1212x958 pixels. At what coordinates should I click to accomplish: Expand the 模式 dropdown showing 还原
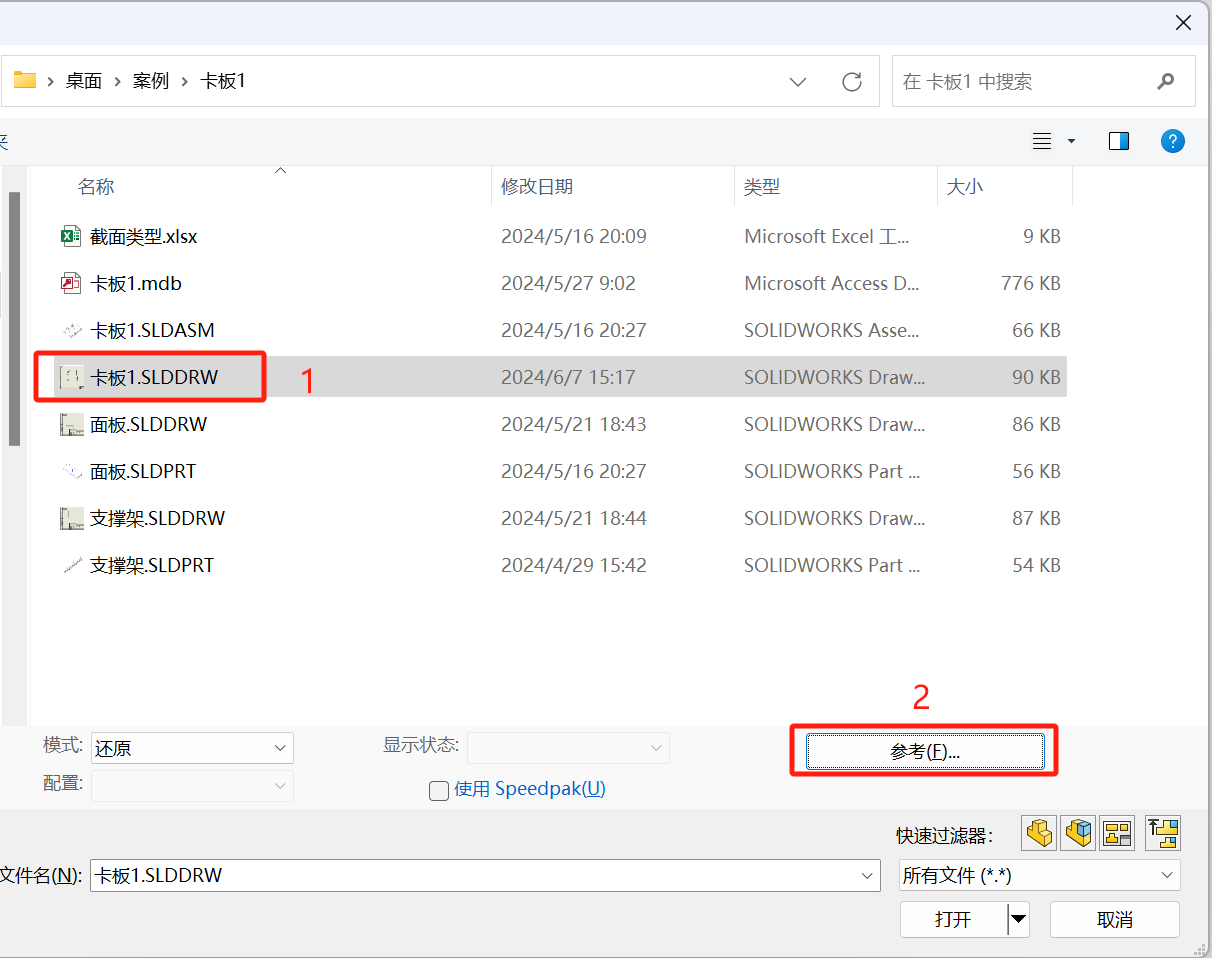[280, 748]
